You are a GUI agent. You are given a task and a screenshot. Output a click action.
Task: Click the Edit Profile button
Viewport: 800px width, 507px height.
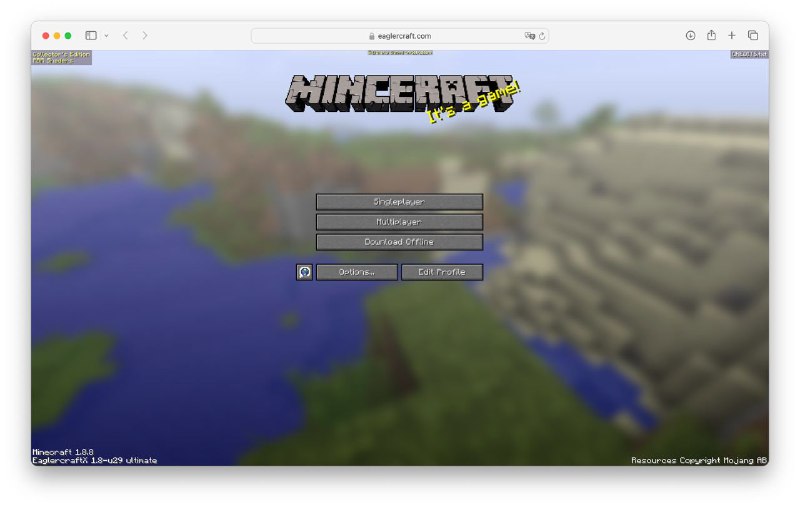(x=441, y=272)
